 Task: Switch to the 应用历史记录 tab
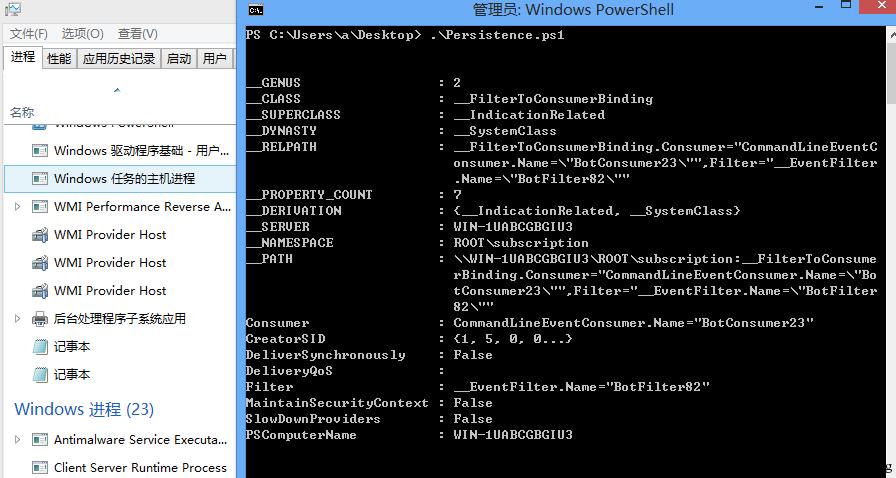point(119,58)
